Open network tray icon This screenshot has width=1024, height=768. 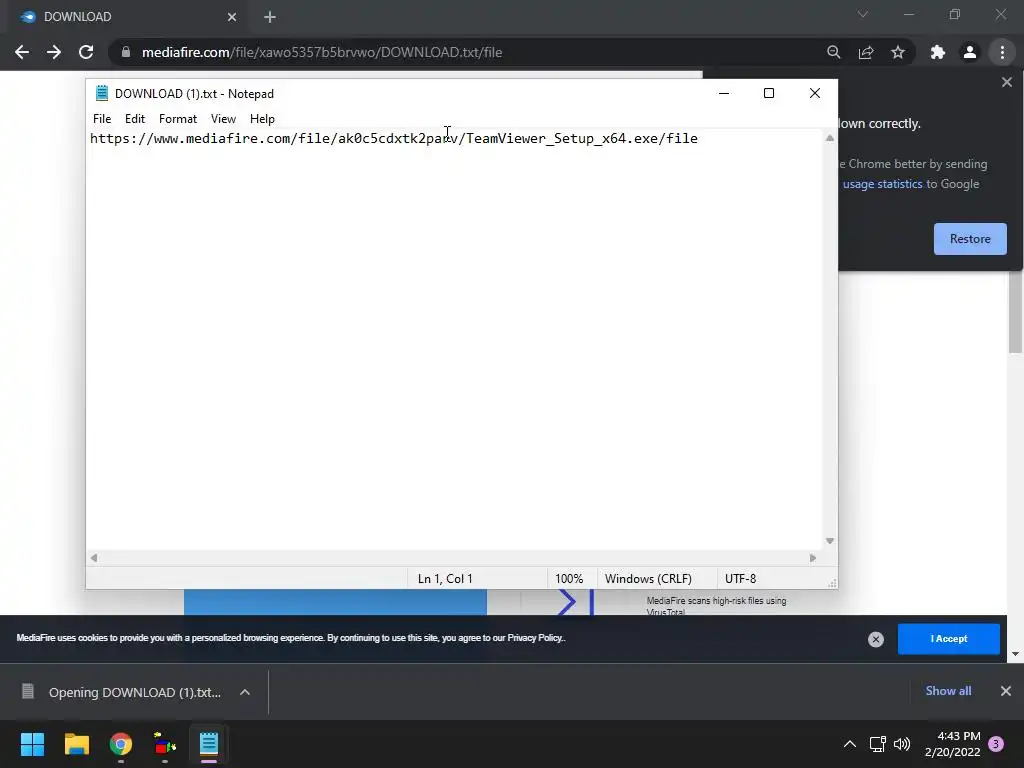[x=877, y=744]
